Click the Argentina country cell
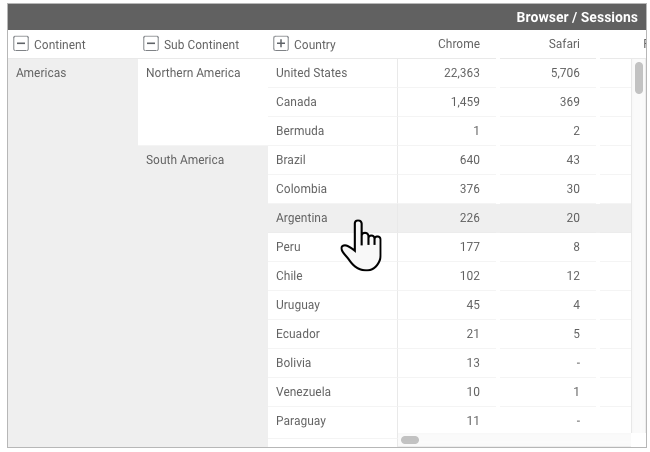 (302, 218)
